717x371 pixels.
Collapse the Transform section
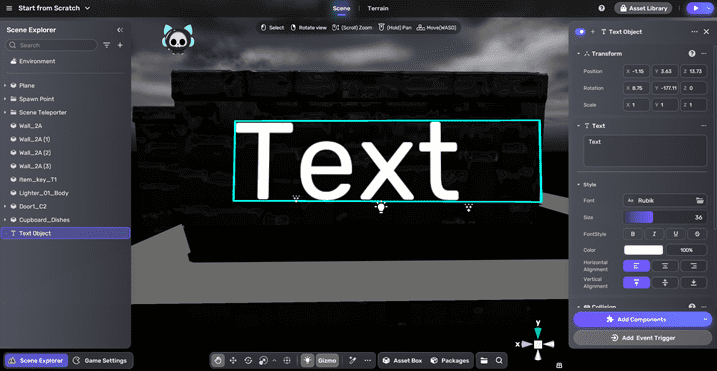point(578,54)
